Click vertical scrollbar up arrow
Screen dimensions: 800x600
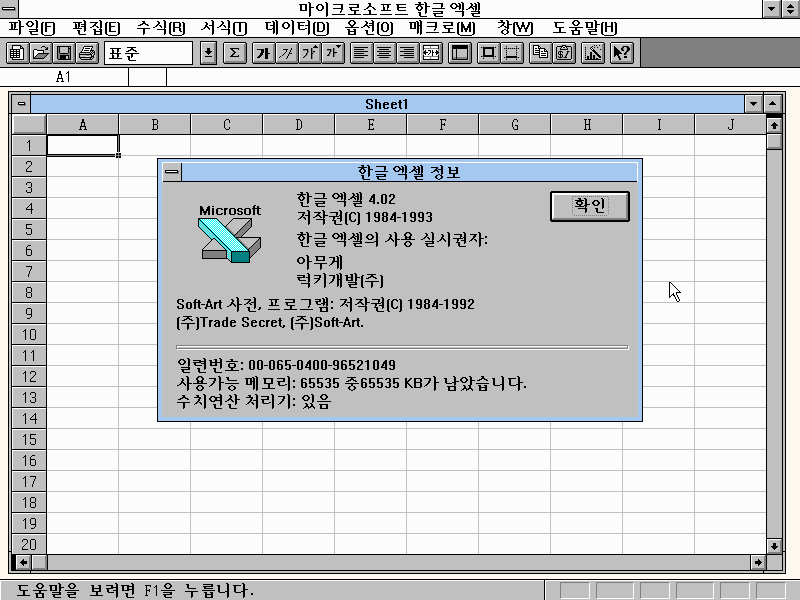click(774, 124)
